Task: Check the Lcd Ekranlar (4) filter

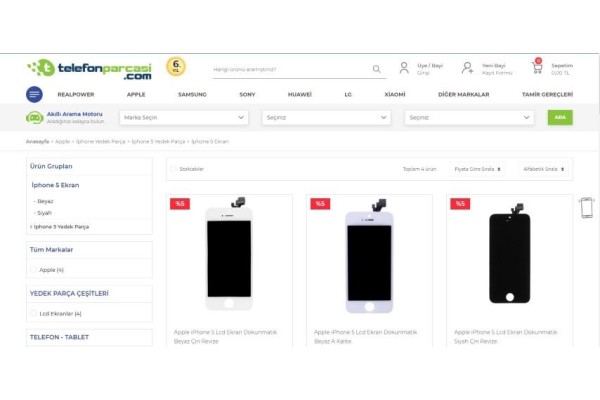Action: (x=33, y=313)
